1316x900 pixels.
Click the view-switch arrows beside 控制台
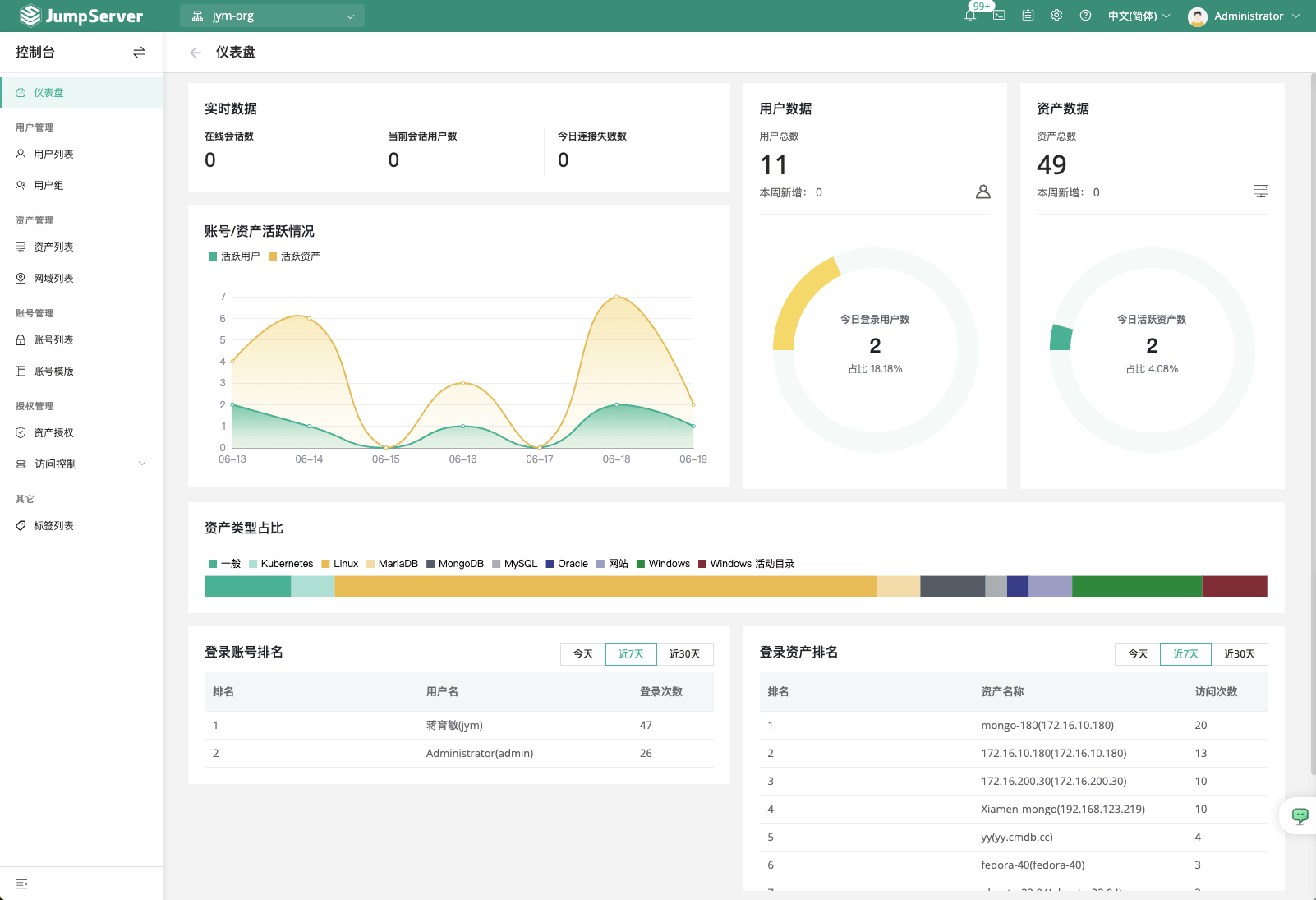click(139, 52)
